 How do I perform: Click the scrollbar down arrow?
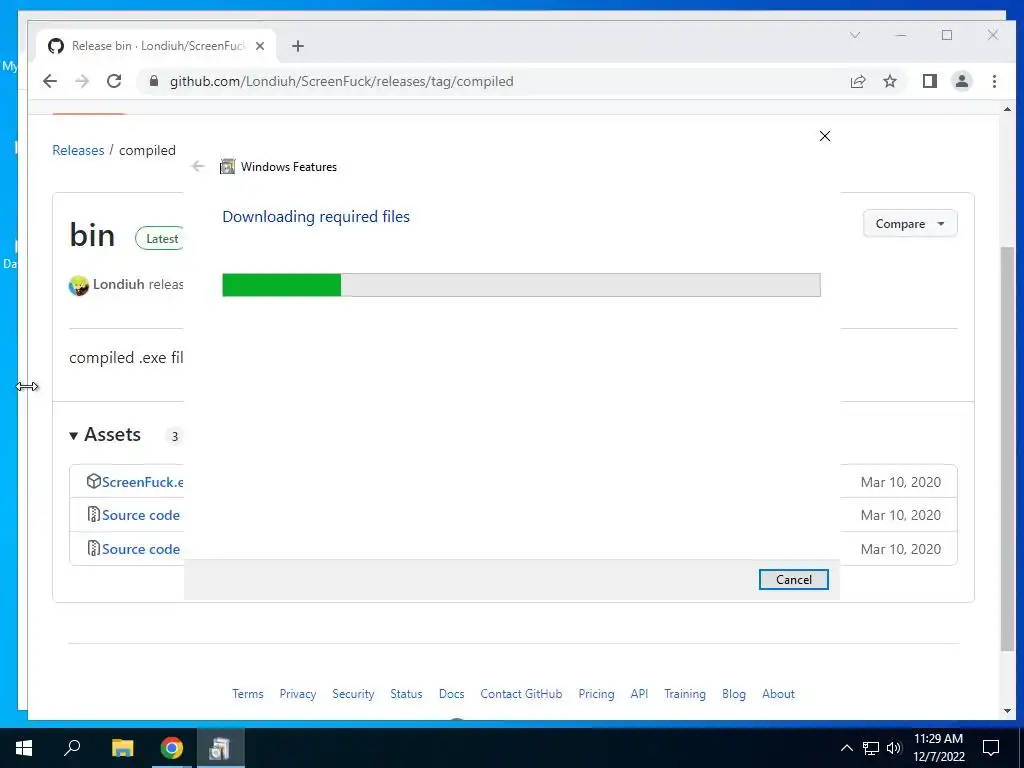1007,711
